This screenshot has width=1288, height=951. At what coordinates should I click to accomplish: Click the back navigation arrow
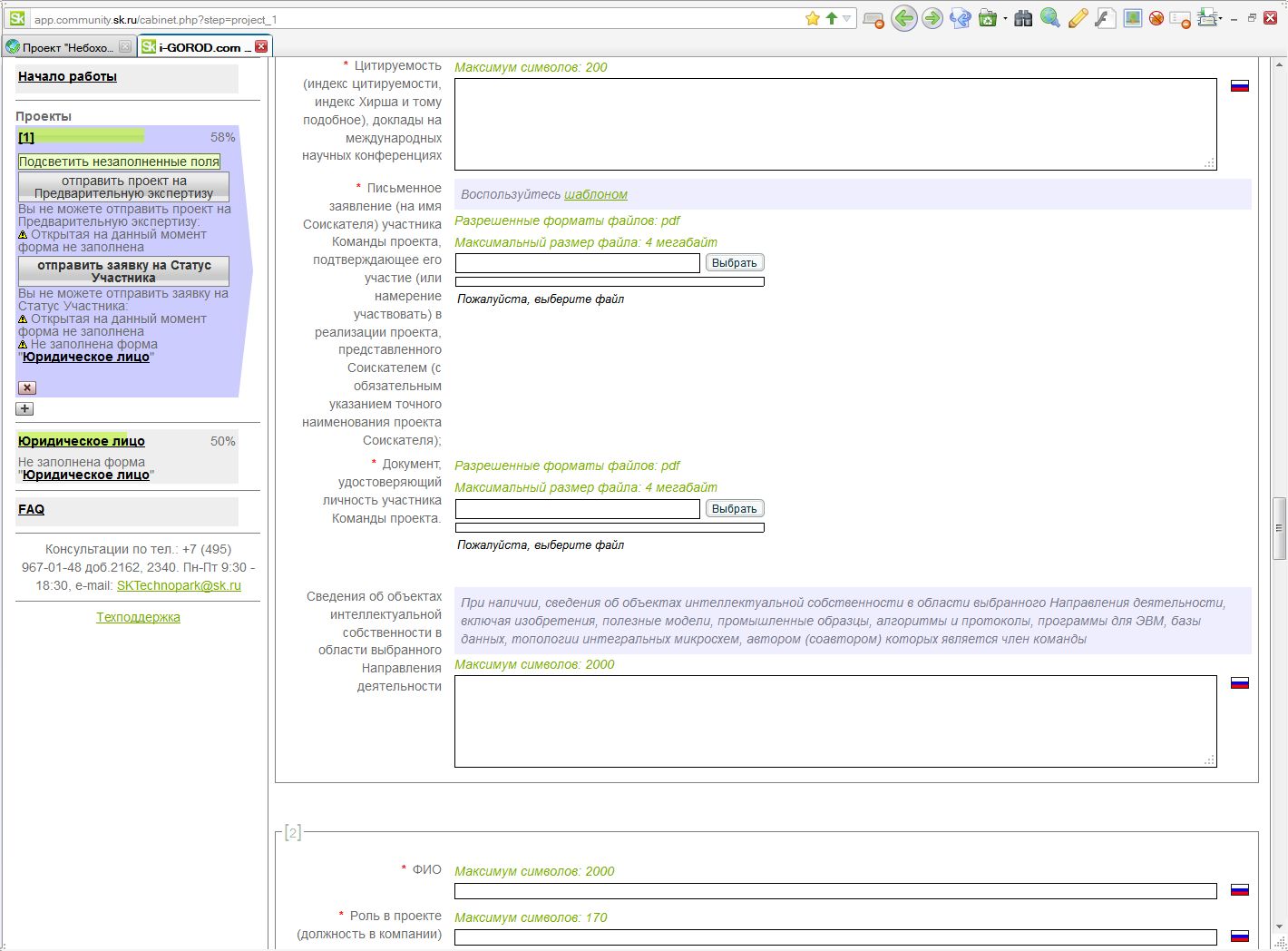point(903,18)
